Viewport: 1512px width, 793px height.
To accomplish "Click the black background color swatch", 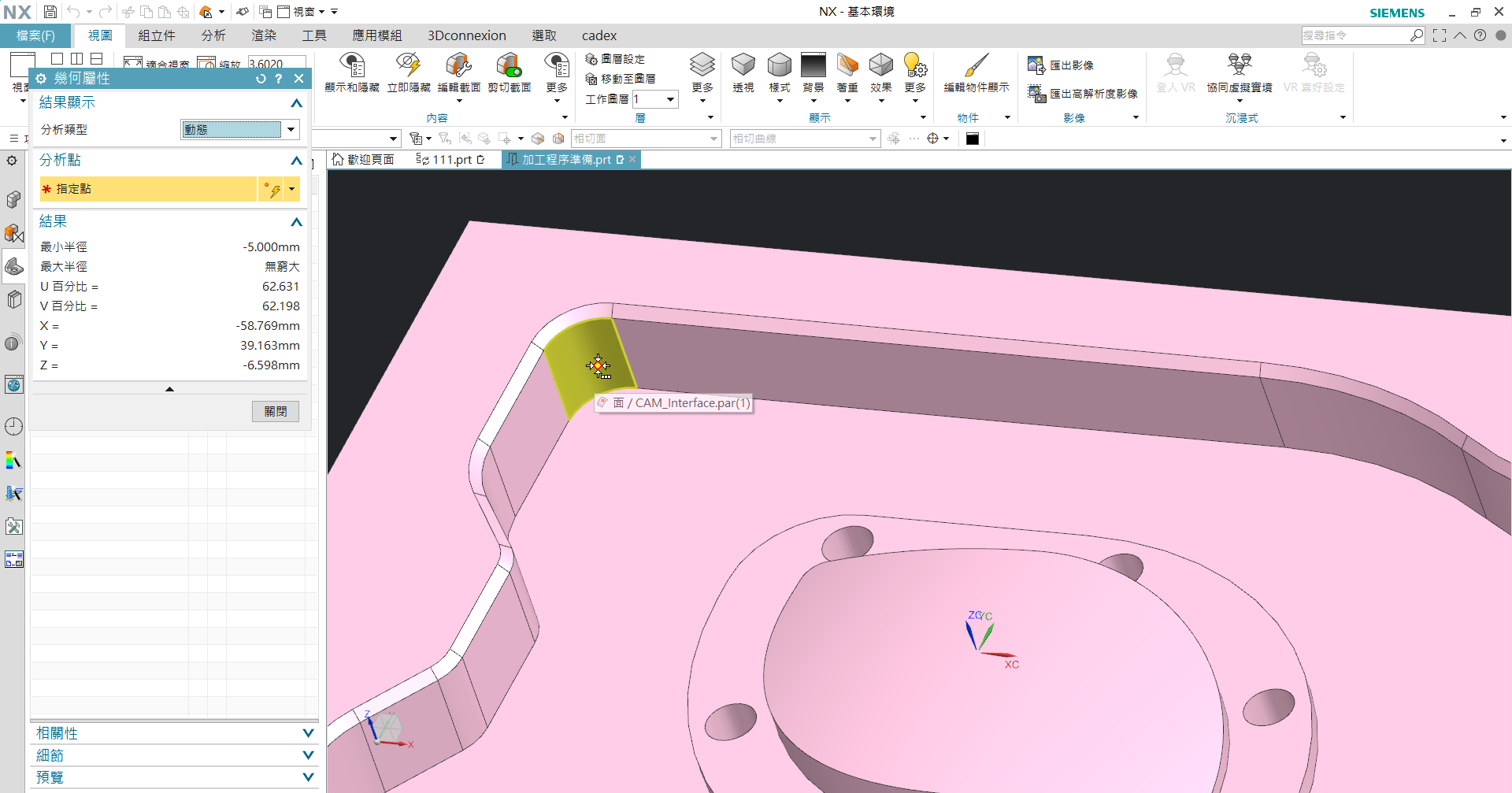I will [x=973, y=139].
